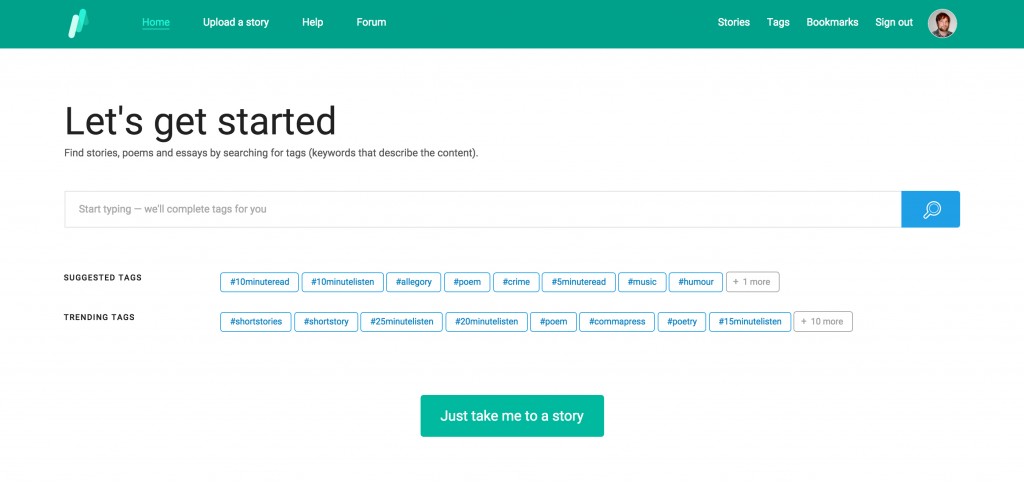Viewport: 1024px width, 486px height.
Task: Click the site logo in header
Action: [77, 23]
